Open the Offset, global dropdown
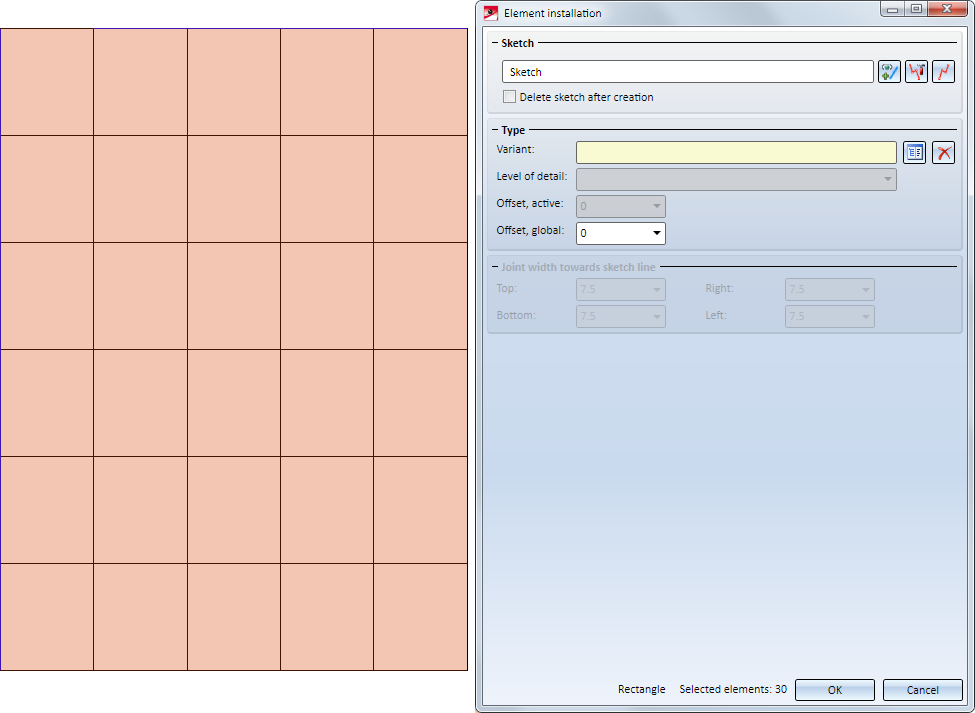The image size is (975, 713). click(621, 233)
